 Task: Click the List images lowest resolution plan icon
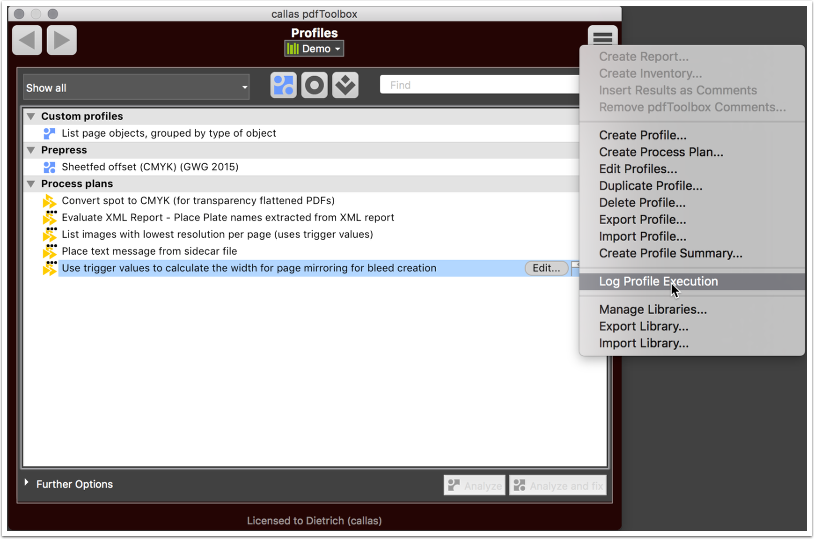[49, 235]
